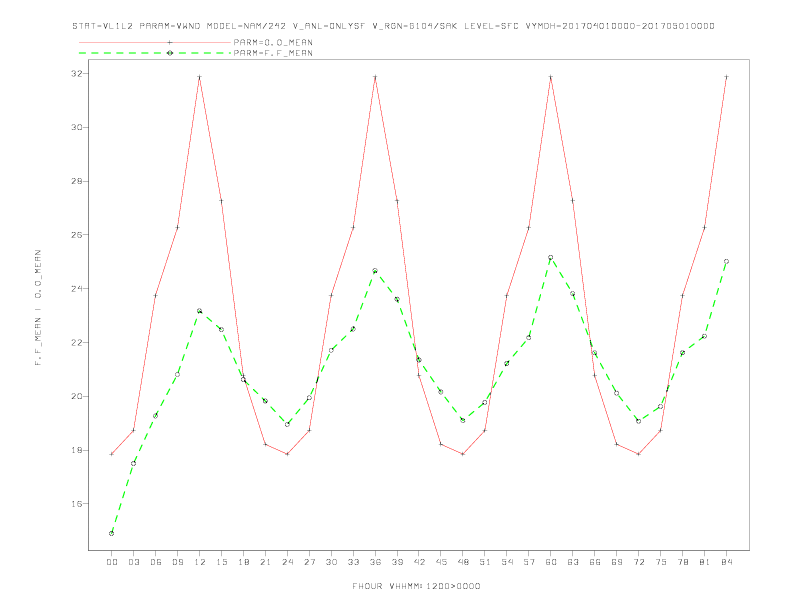The height and width of the screenshot is (612, 792).
Task: Click x-axis tick label 39
Action: click(x=397, y=562)
